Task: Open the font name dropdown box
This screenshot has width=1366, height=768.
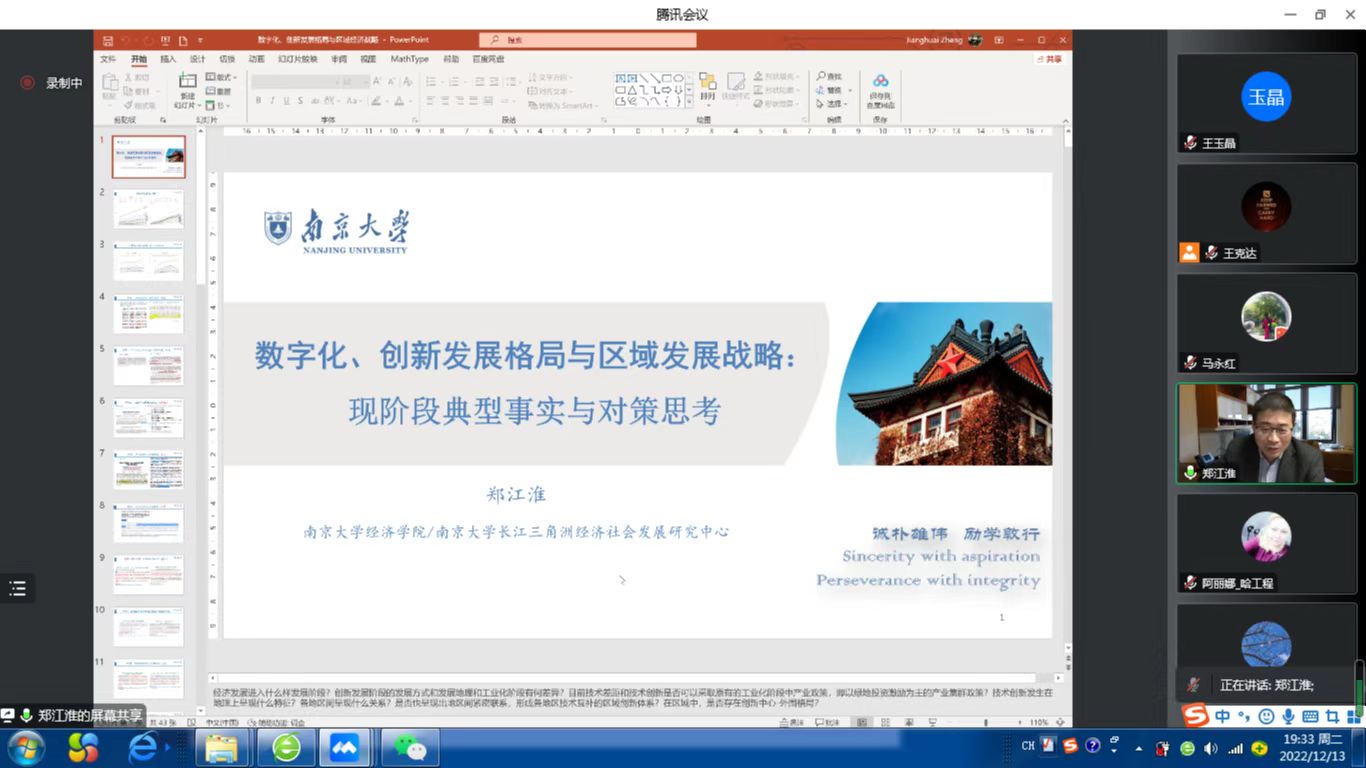Action: tap(310, 81)
